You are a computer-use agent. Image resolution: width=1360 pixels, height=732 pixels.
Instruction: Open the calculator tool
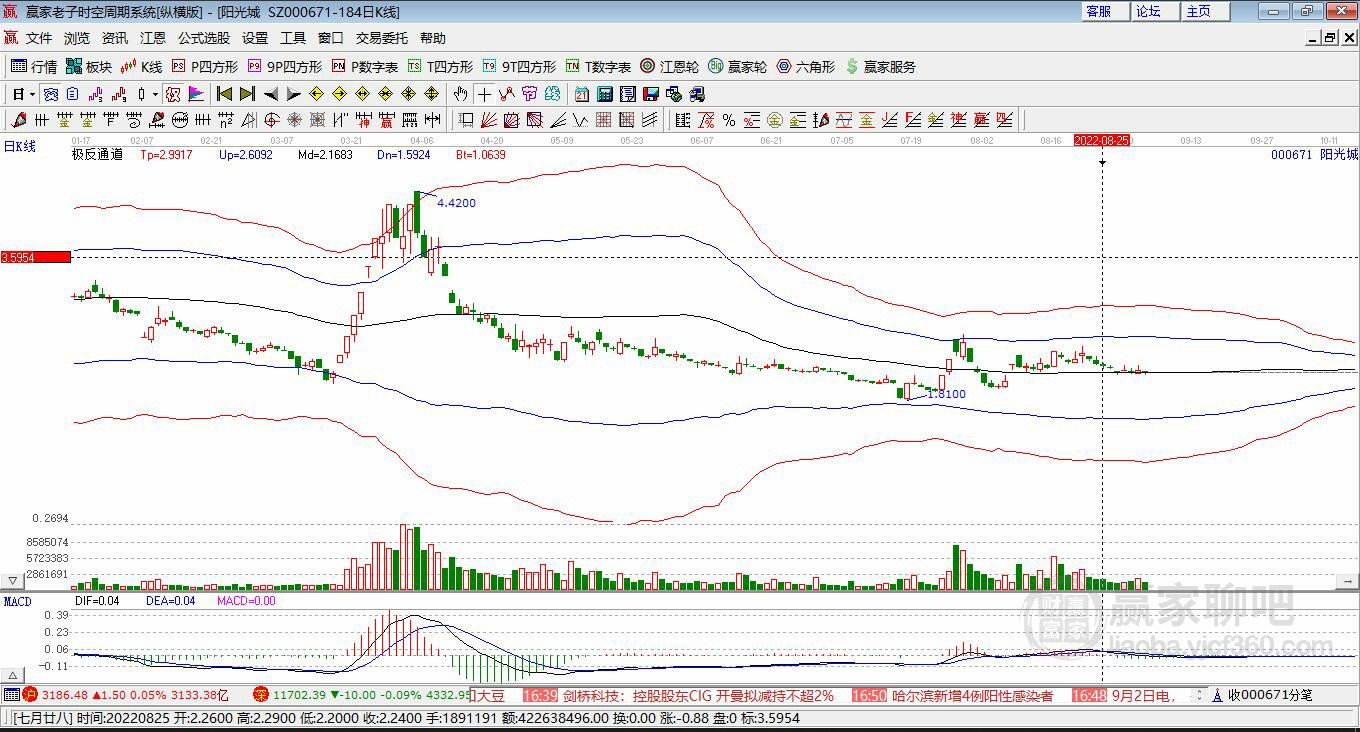[x=605, y=94]
